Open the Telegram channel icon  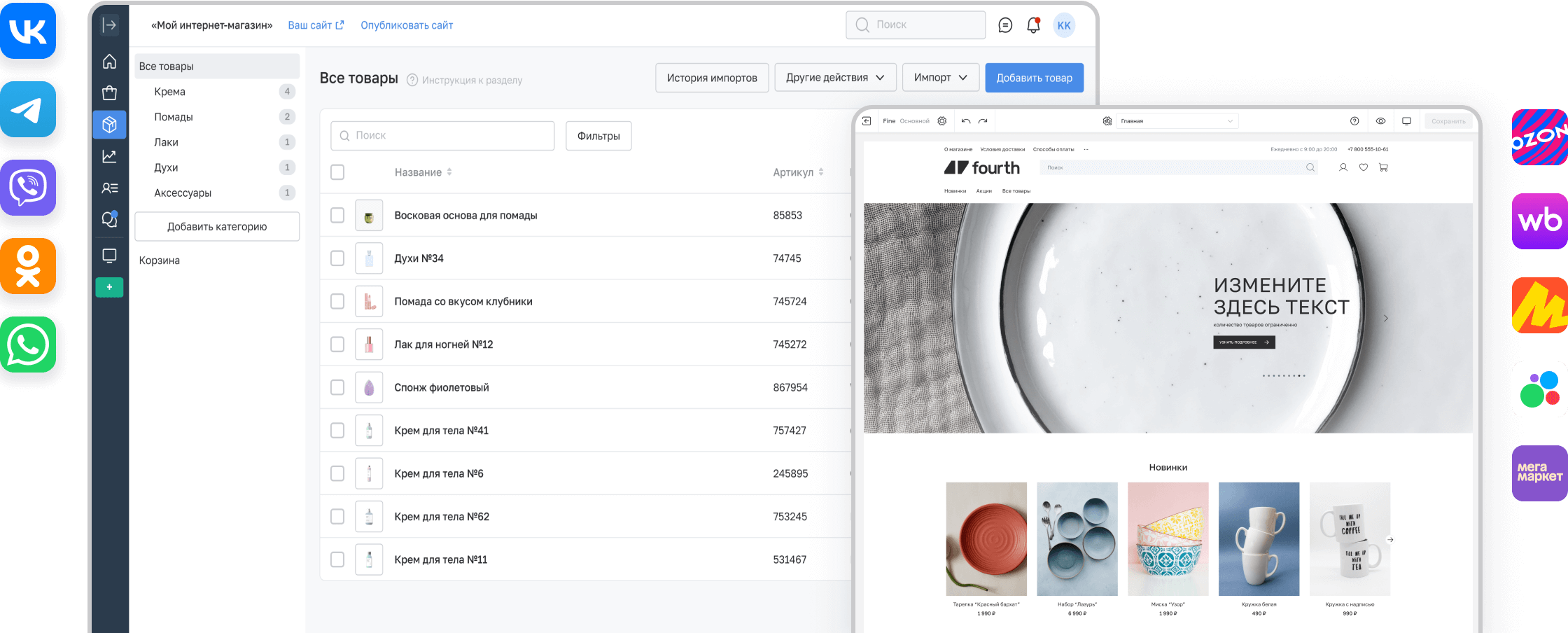(x=28, y=109)
